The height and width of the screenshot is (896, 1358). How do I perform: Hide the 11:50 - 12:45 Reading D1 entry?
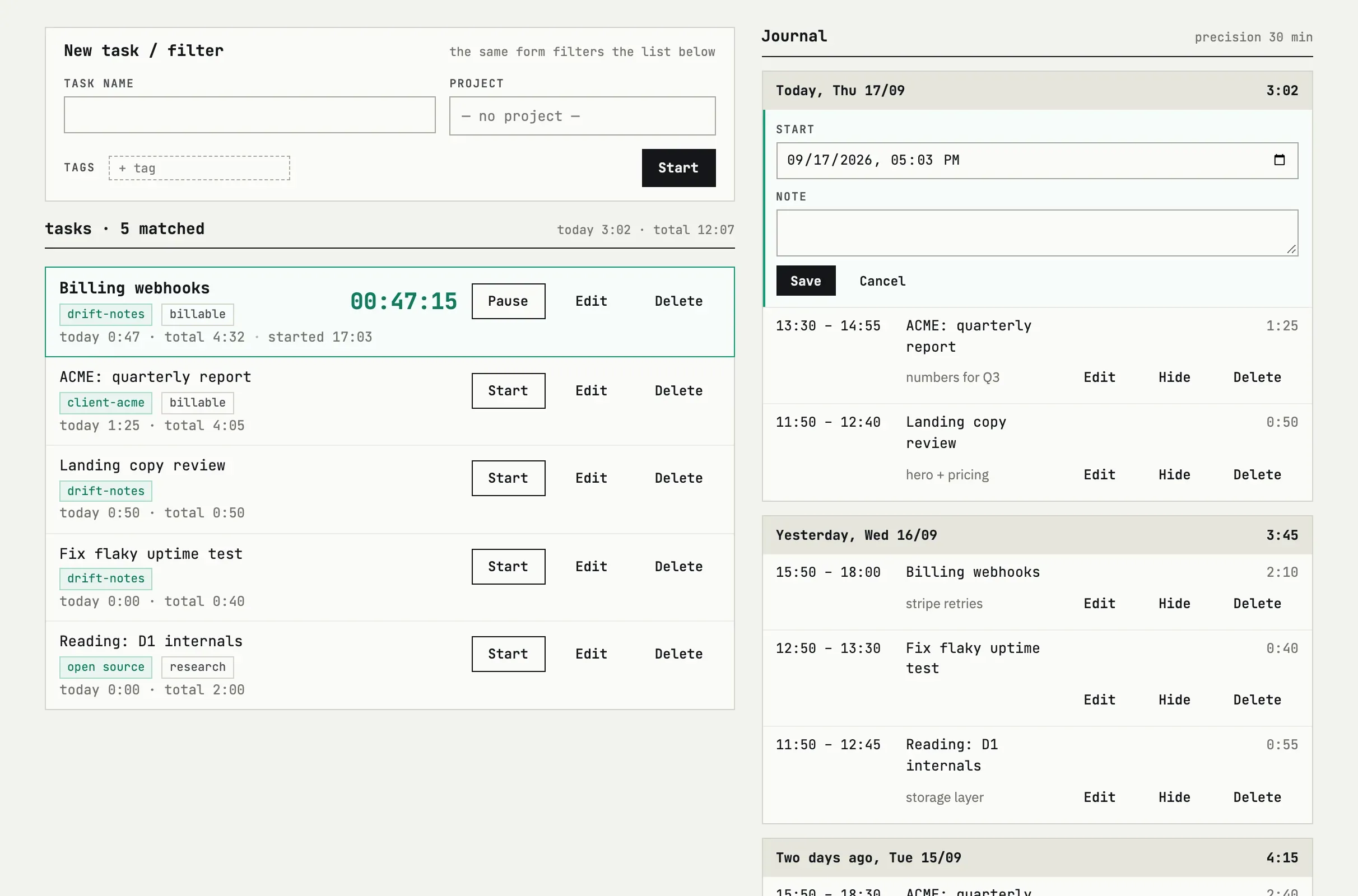[x=1174, y=797]
